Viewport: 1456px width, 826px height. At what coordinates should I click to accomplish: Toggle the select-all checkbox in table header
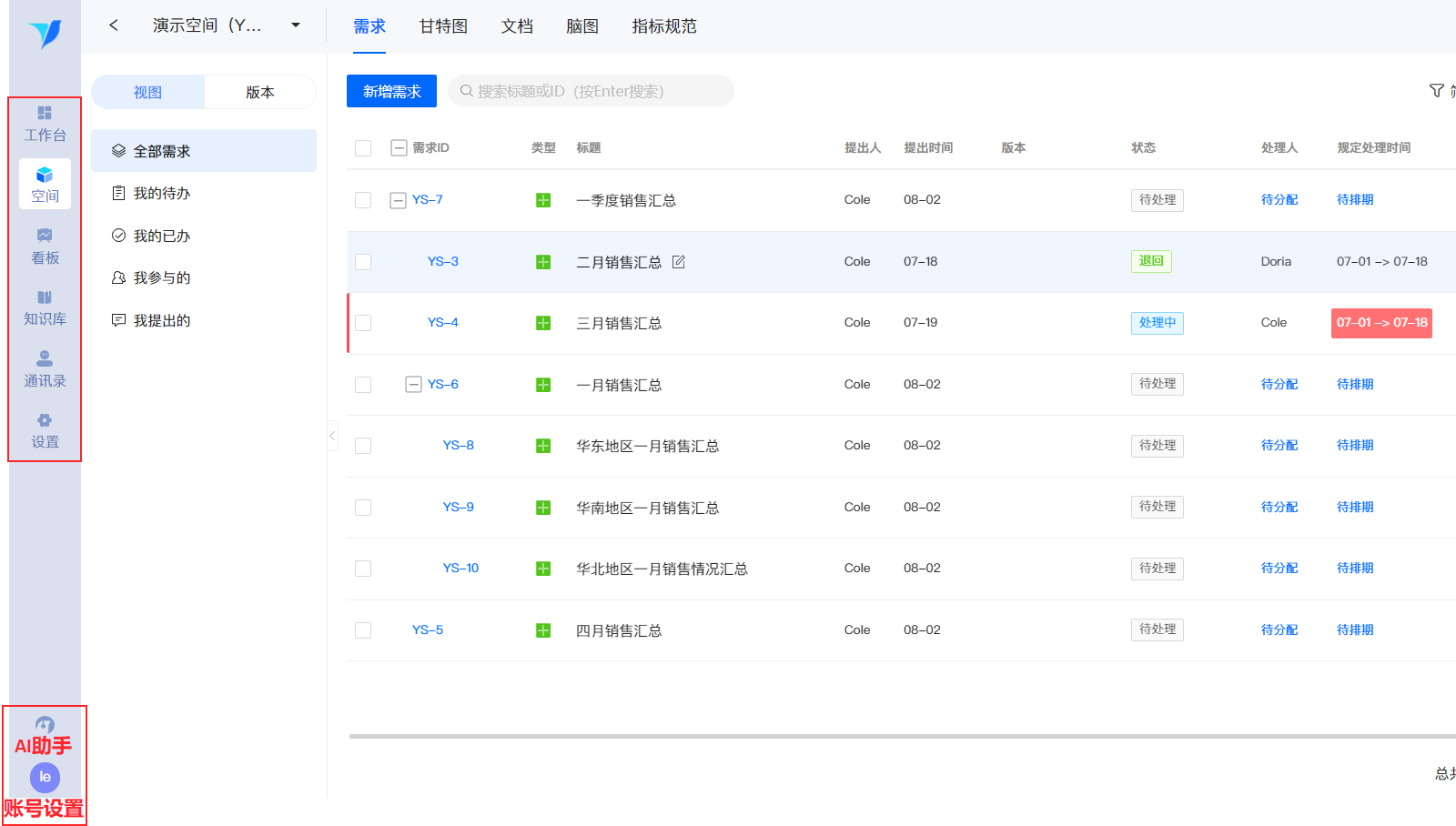(x=363, y=148)
